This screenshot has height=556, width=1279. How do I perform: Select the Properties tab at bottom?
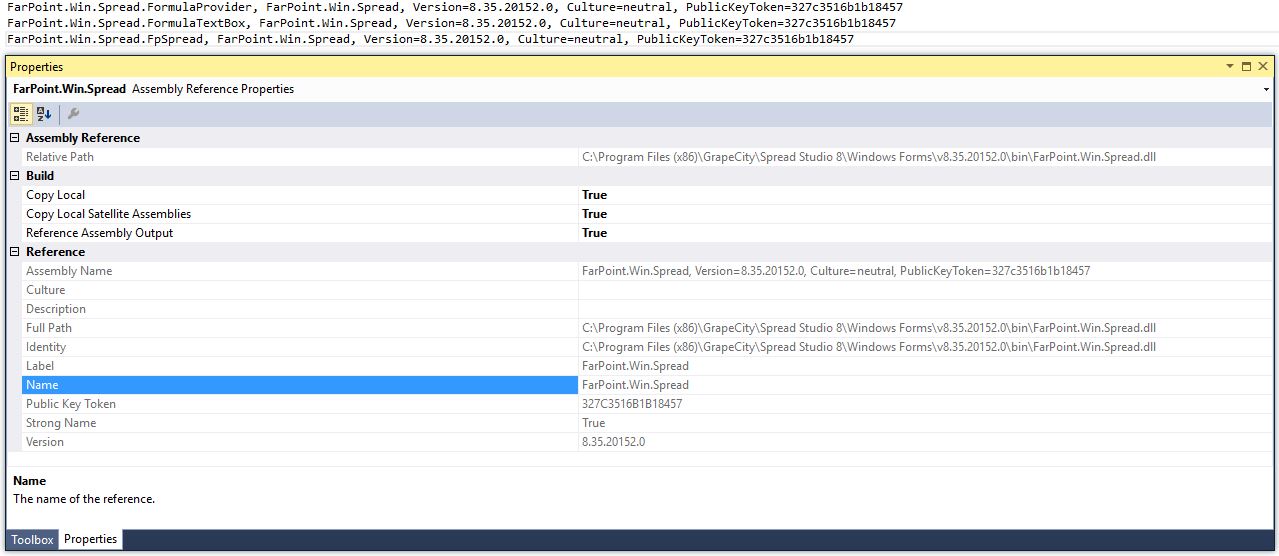click(x=91, y=539)
